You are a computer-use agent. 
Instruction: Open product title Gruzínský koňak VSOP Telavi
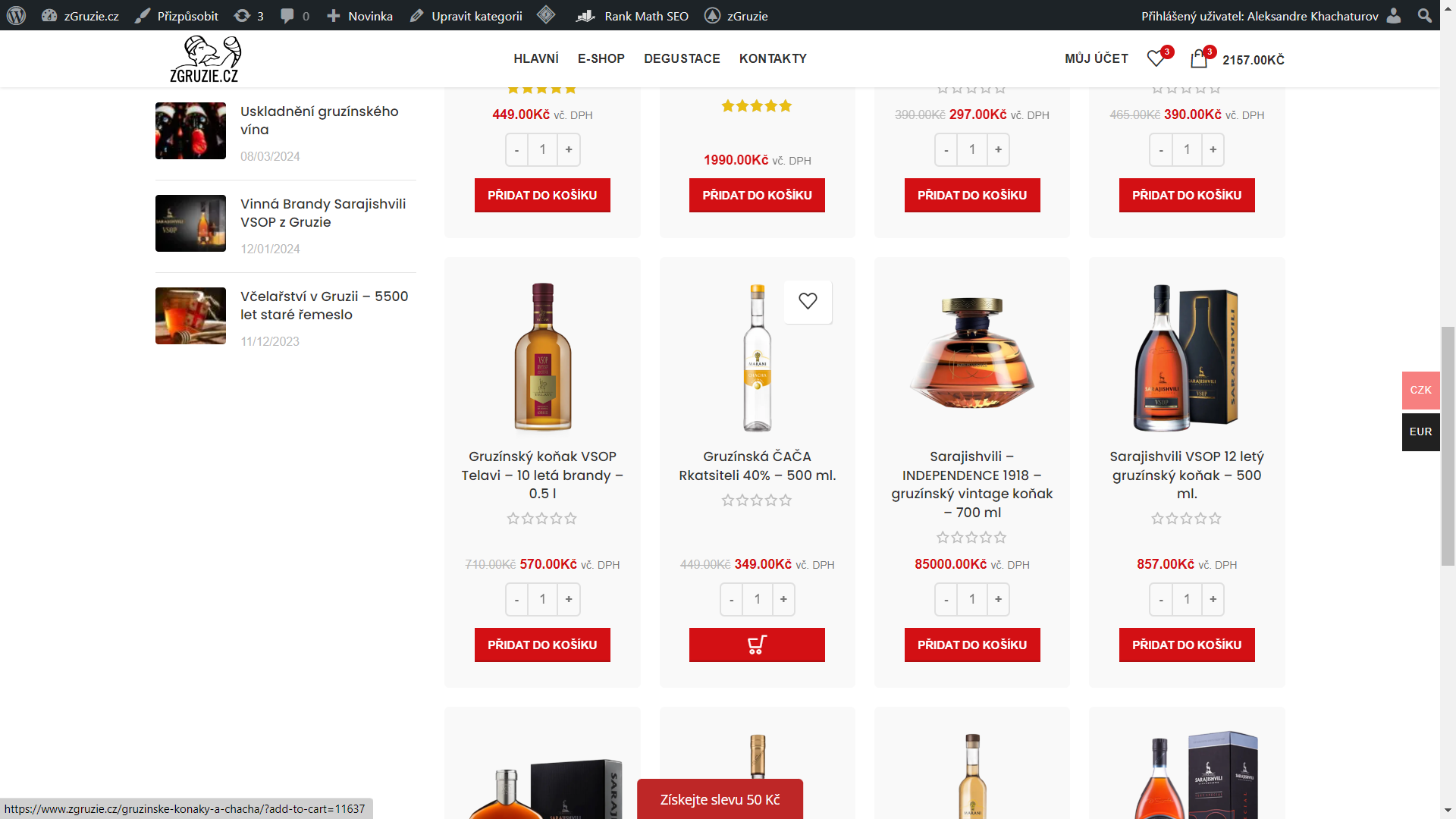[542, 475]
